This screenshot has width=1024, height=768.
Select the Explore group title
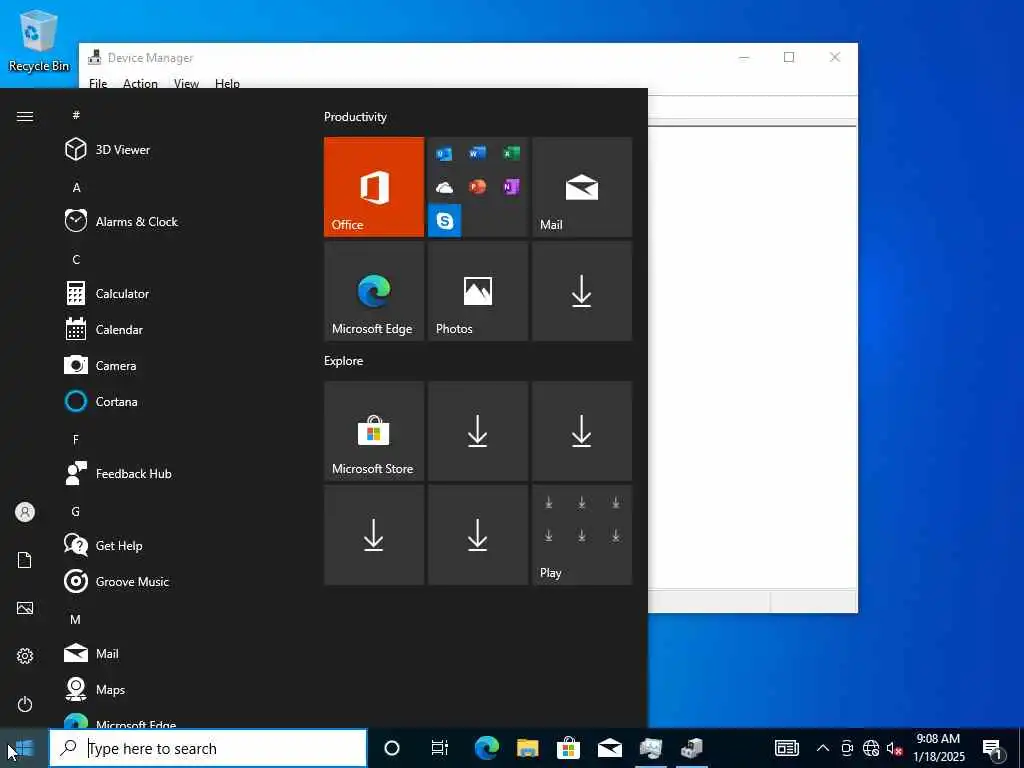pos(344,360)
